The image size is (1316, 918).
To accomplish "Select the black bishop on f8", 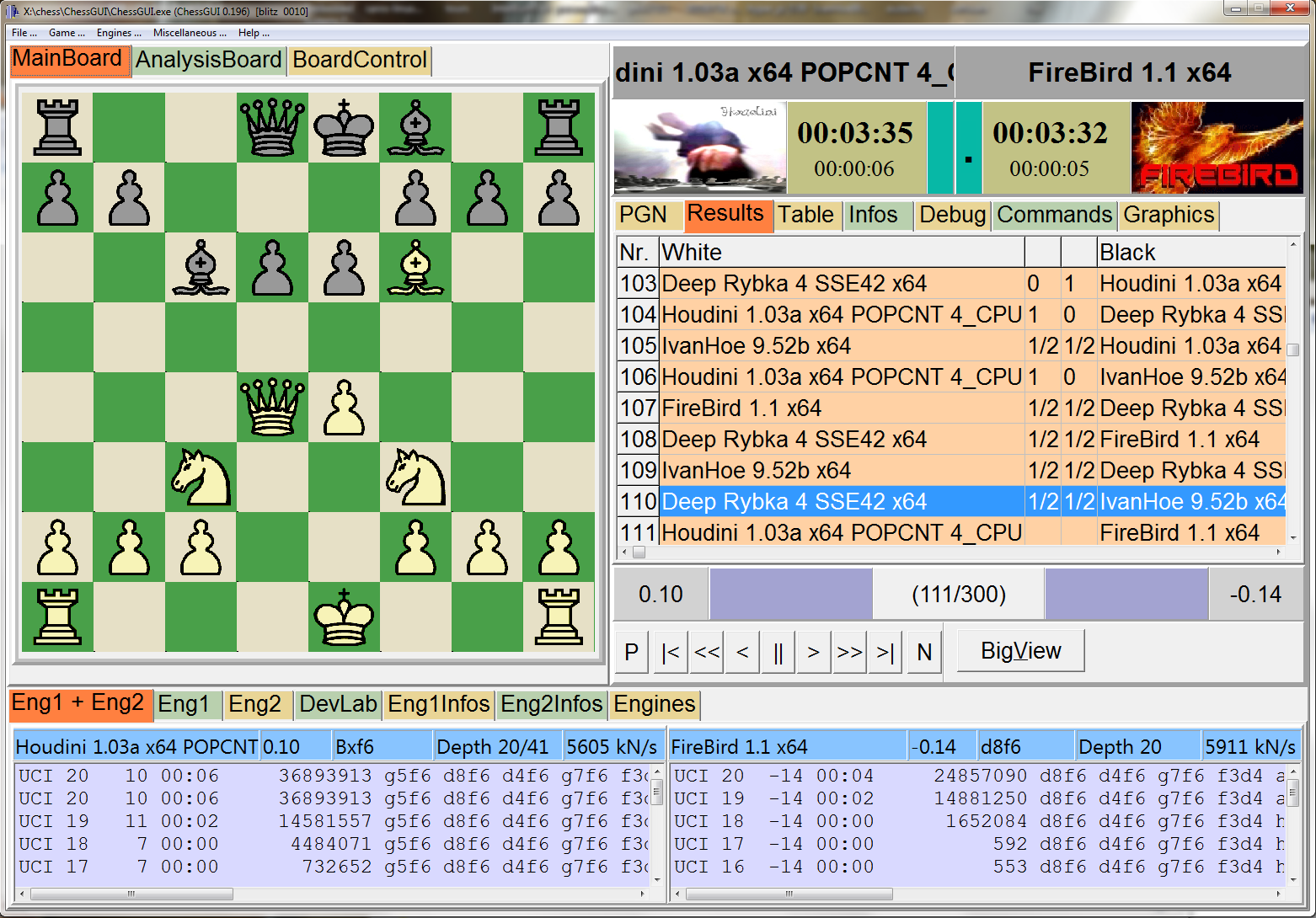I will [415, 127].
